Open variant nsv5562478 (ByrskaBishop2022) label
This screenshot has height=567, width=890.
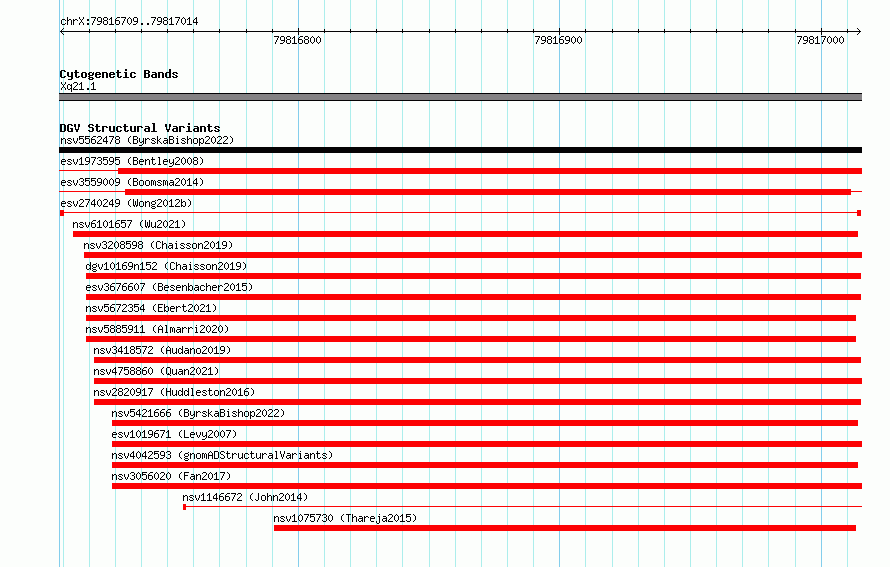pyautogui.click(x=147, y=140)
